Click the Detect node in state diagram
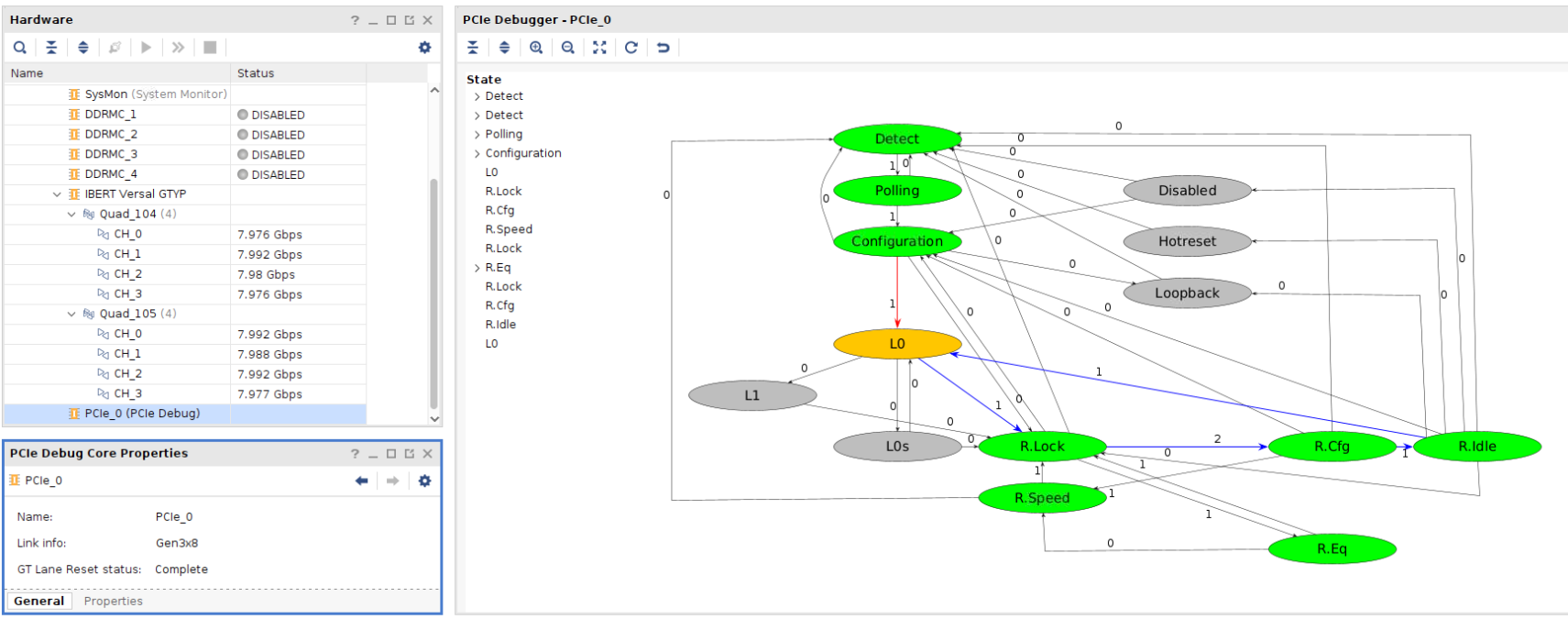Screen dimensions: 1568x619 [897, 138]
